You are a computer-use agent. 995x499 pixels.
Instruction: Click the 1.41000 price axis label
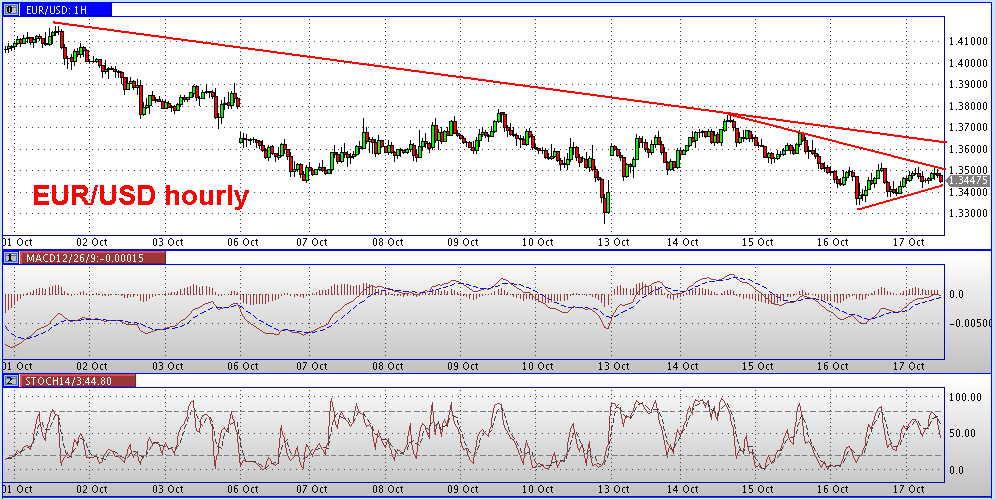[970, 41]
